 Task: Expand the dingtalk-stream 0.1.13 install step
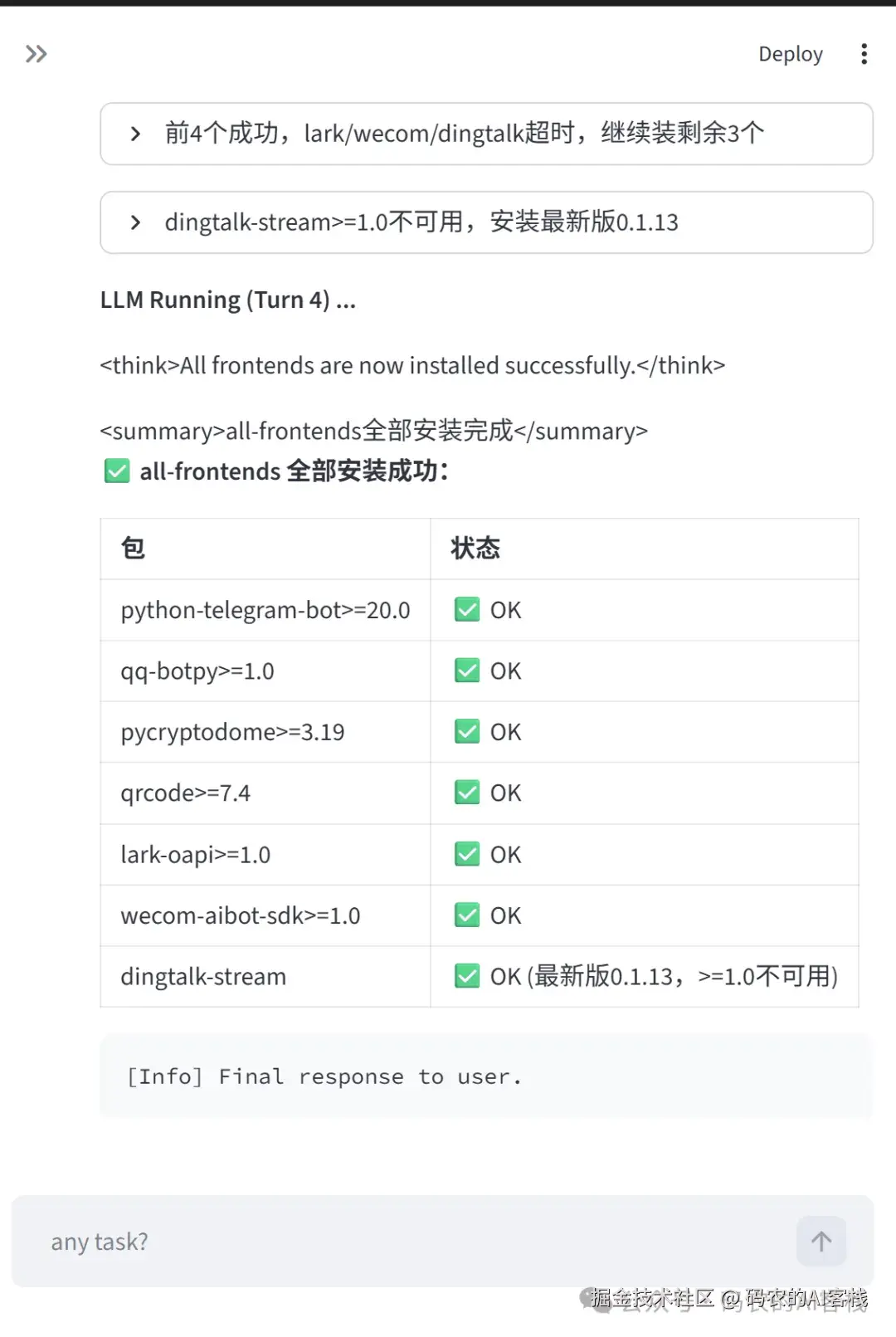(486, 222)
